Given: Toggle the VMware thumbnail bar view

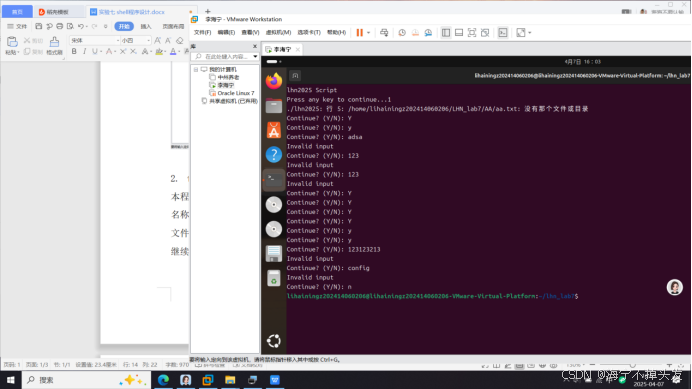Looking at the screenshot, I should pyautogui.click(x=459, y=33).
